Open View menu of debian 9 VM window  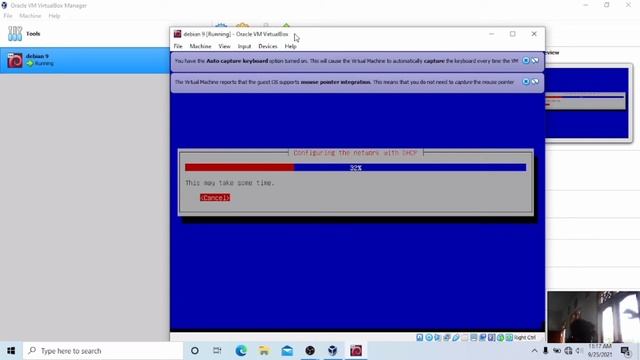224,46
